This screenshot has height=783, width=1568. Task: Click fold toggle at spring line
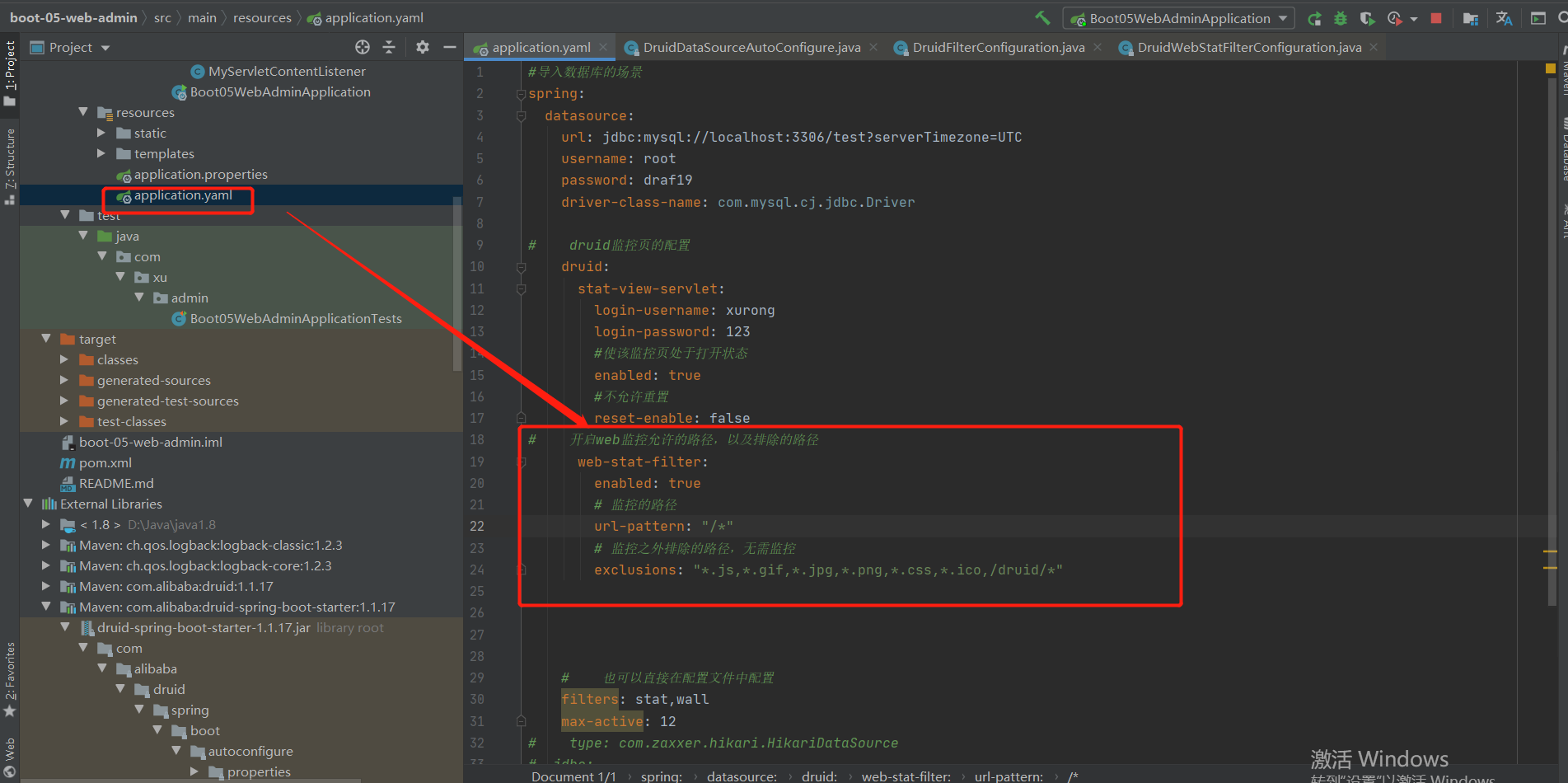521,94
